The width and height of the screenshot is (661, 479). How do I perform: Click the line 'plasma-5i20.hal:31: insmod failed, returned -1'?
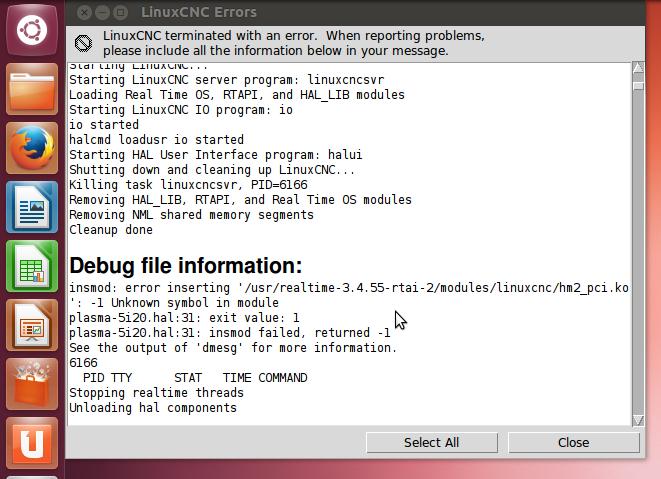coord(230,333)
